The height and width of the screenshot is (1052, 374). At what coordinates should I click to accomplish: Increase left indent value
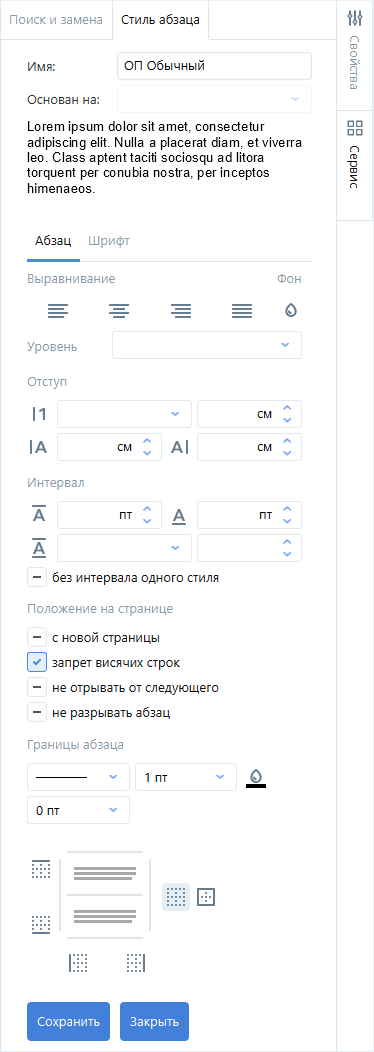(x=148, y=441)
